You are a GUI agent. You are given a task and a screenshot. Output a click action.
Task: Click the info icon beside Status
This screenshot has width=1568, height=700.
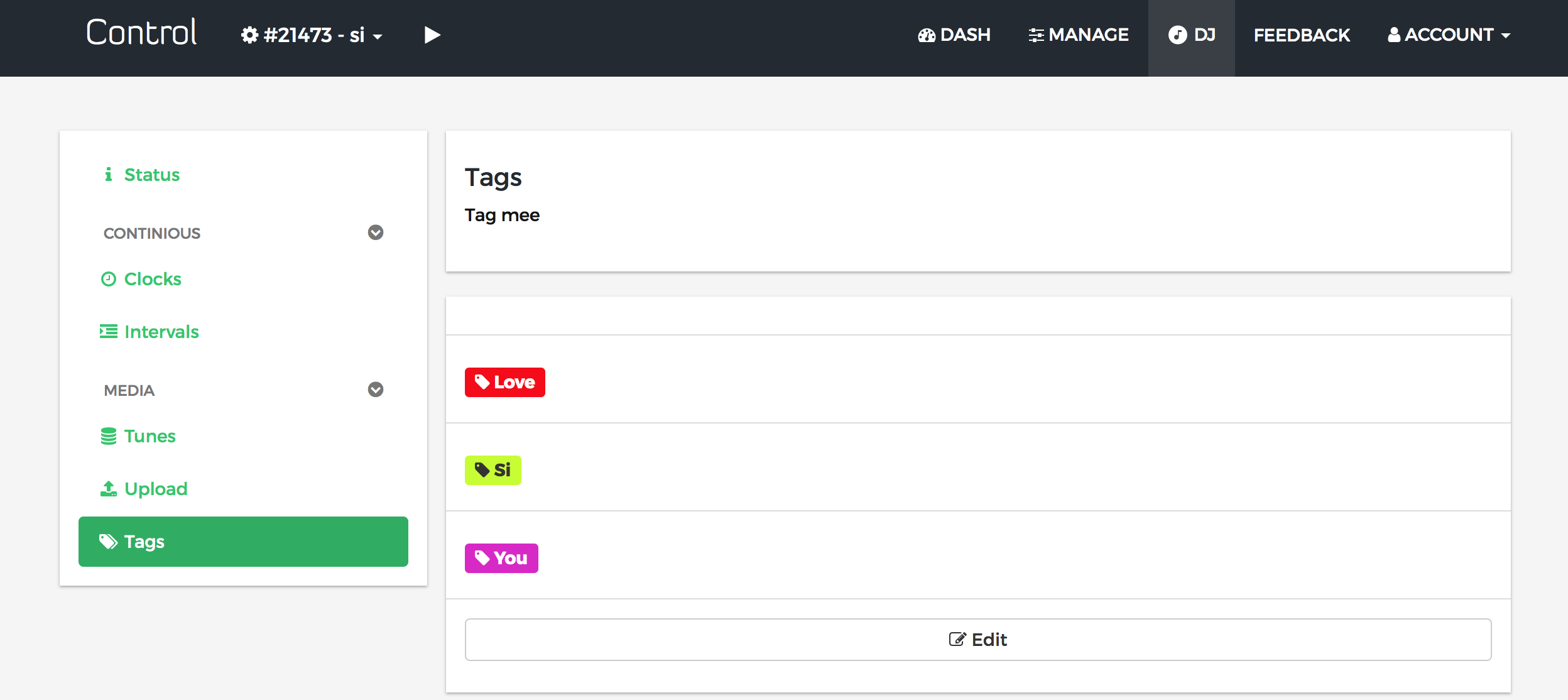109,174
